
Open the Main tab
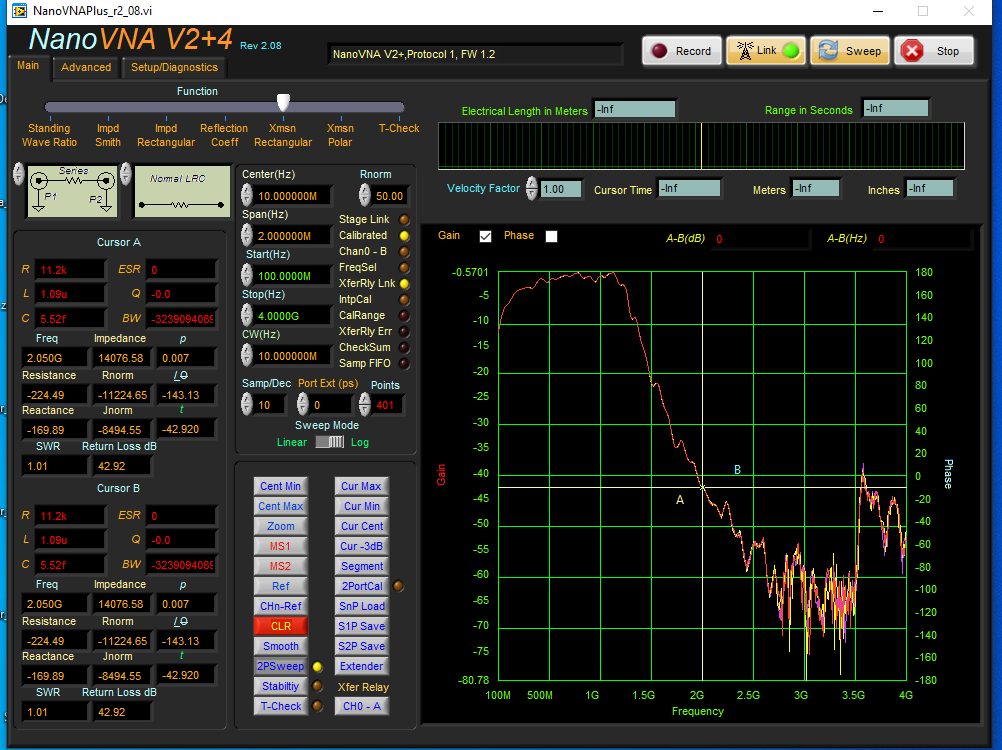tap(28, 66)
